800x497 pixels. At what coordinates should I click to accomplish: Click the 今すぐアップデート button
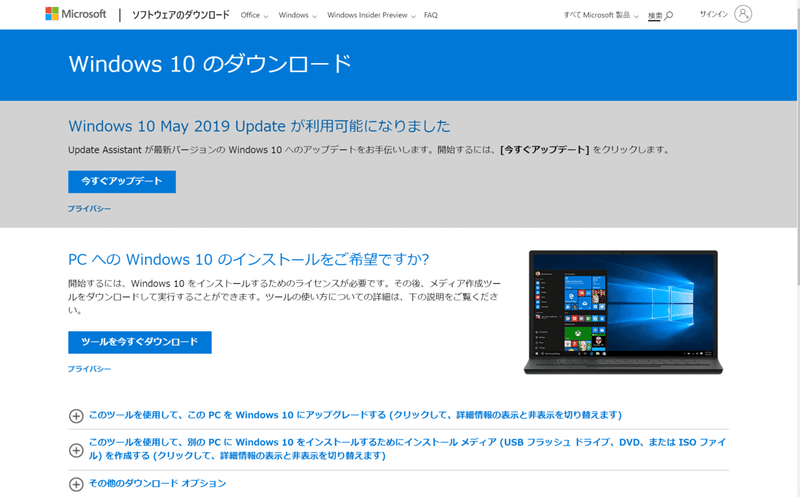coord(122,182)
